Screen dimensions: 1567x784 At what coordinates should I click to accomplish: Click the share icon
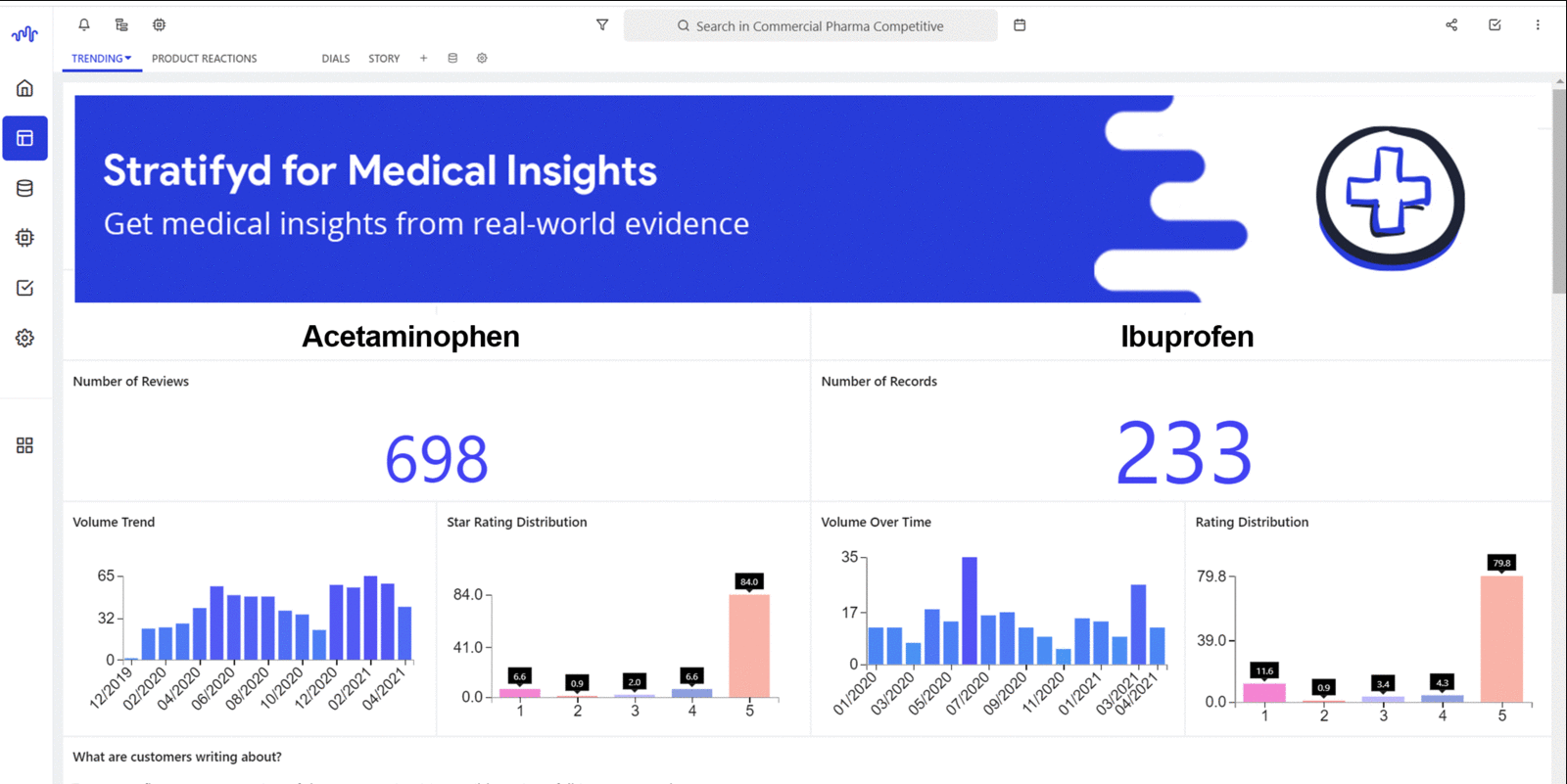click(x=1451, y=24)
